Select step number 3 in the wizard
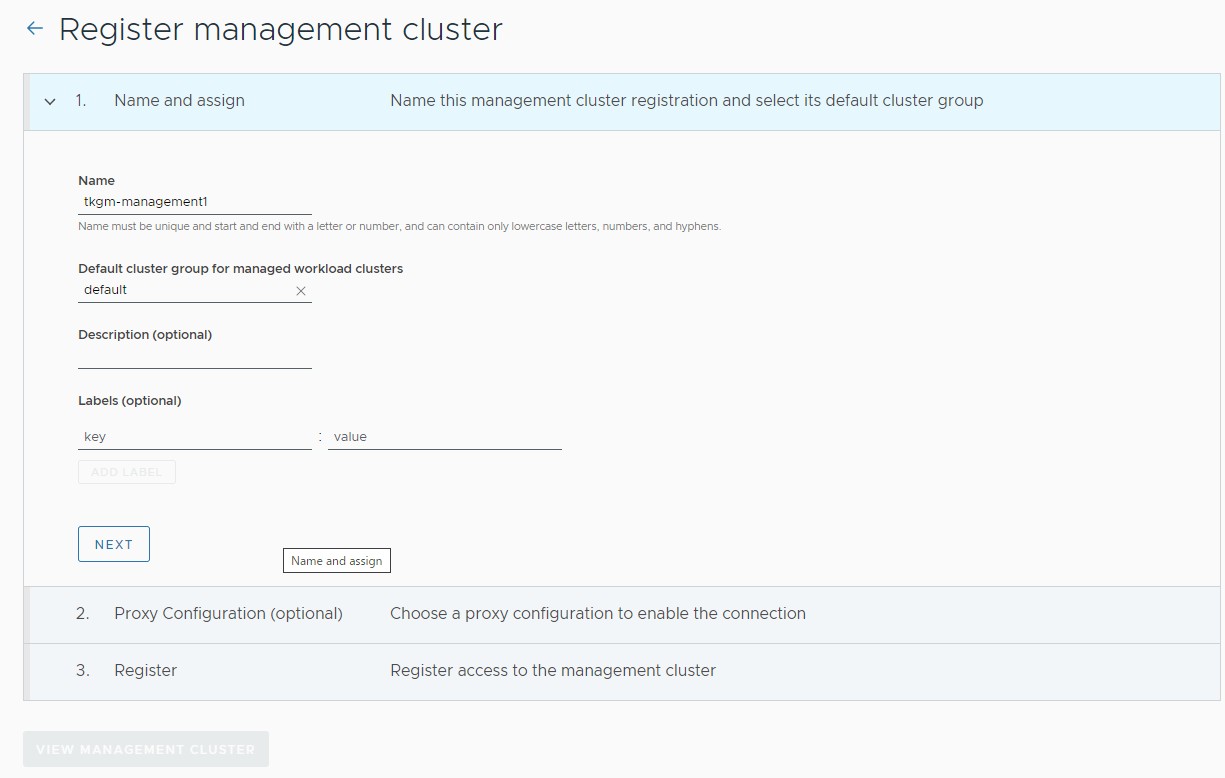 83,671
